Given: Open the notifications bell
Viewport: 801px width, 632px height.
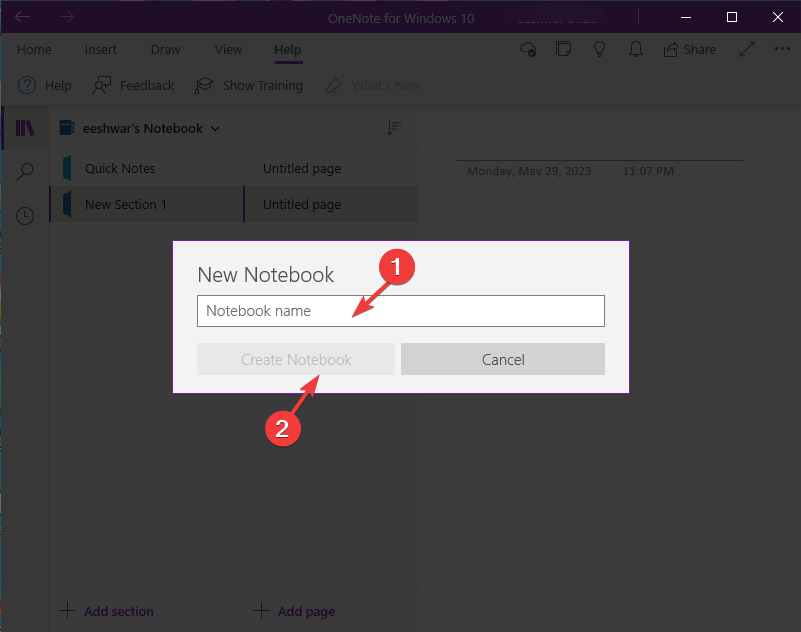Looking at the screenshot, I should tap(635, 49).
